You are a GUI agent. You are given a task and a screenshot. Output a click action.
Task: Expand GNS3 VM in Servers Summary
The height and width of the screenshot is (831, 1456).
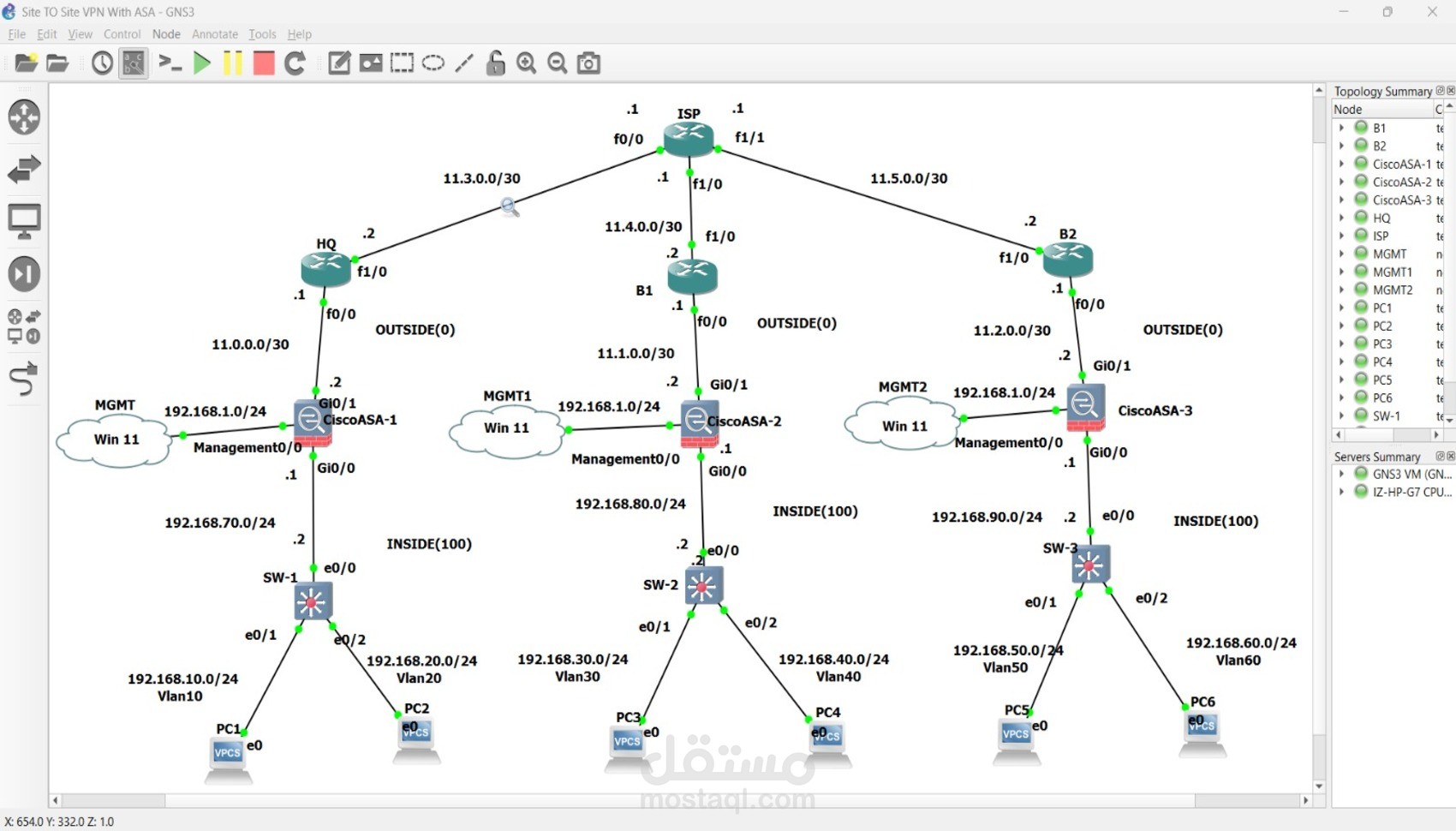click(1341, 474)
